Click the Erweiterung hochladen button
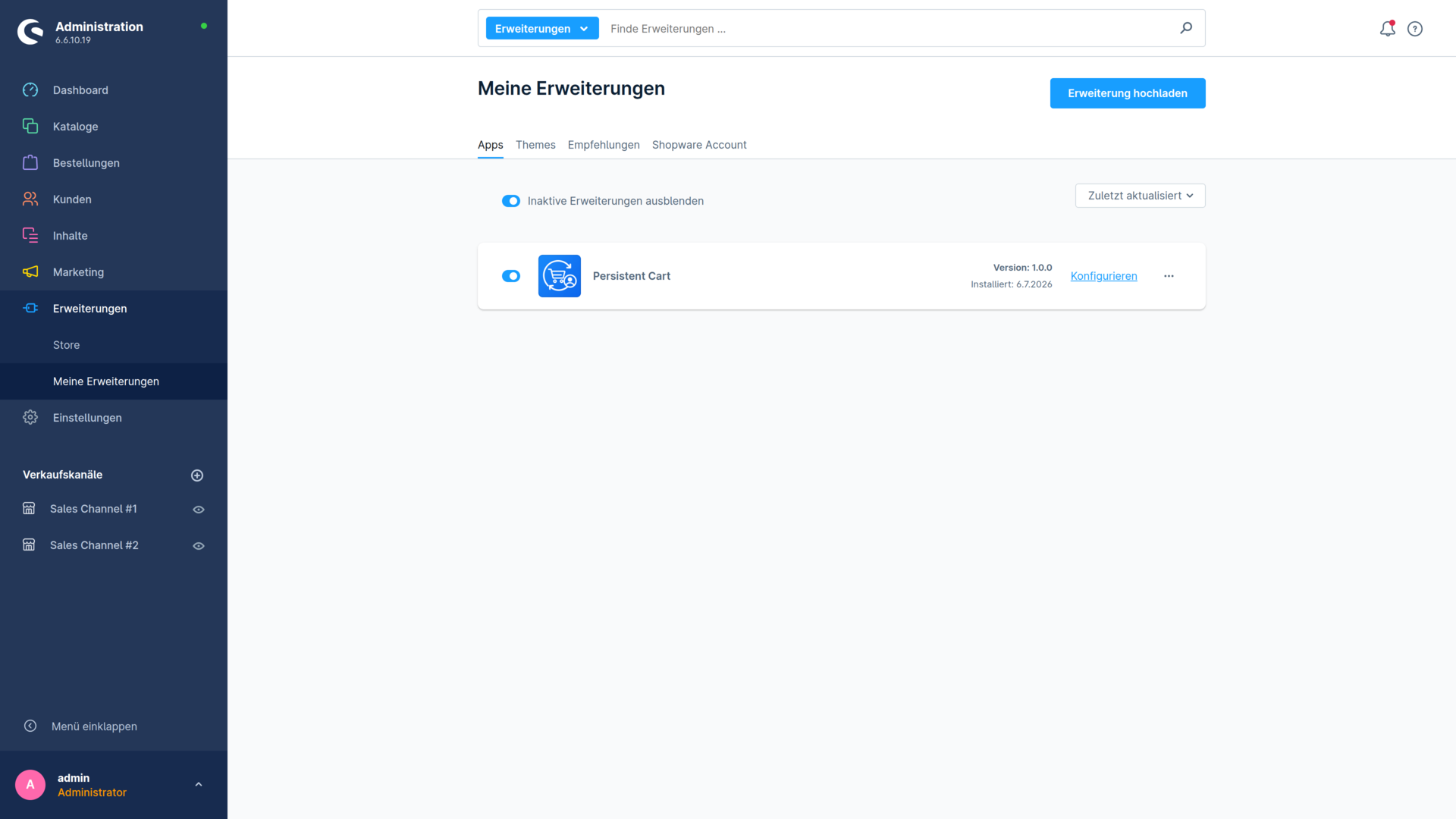 pos(1128,93)
